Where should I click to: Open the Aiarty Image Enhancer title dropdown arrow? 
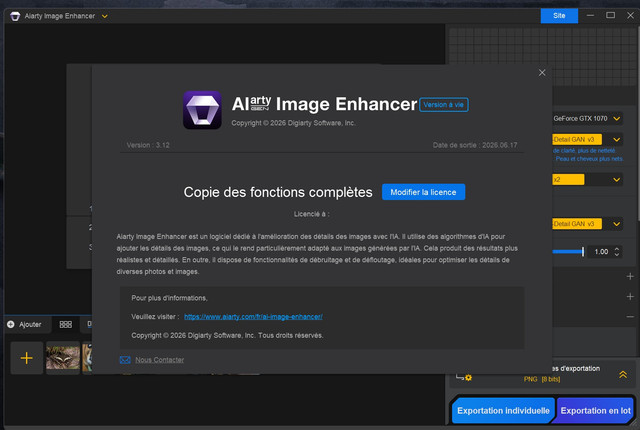104,16
